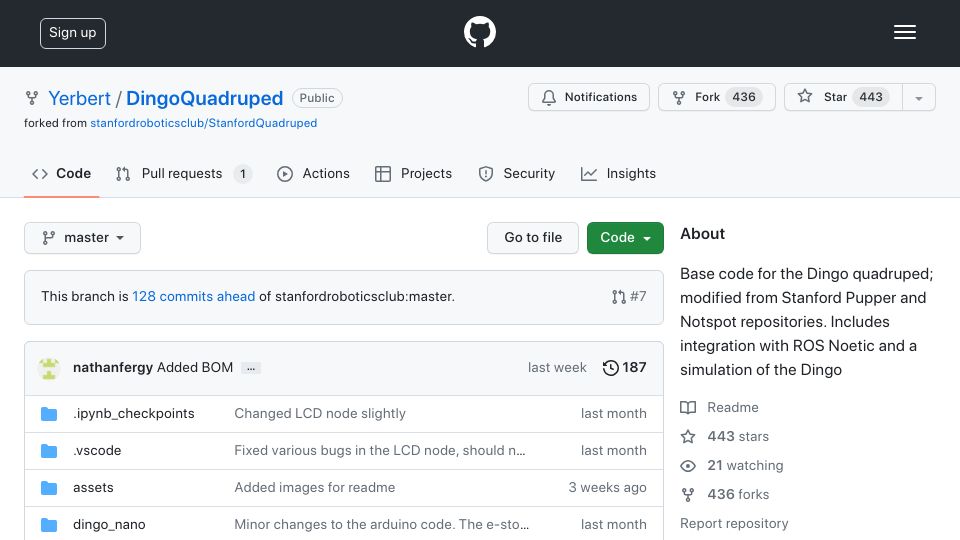
Task: Click the pull request icon beside #7
Action: click(618, 297)
